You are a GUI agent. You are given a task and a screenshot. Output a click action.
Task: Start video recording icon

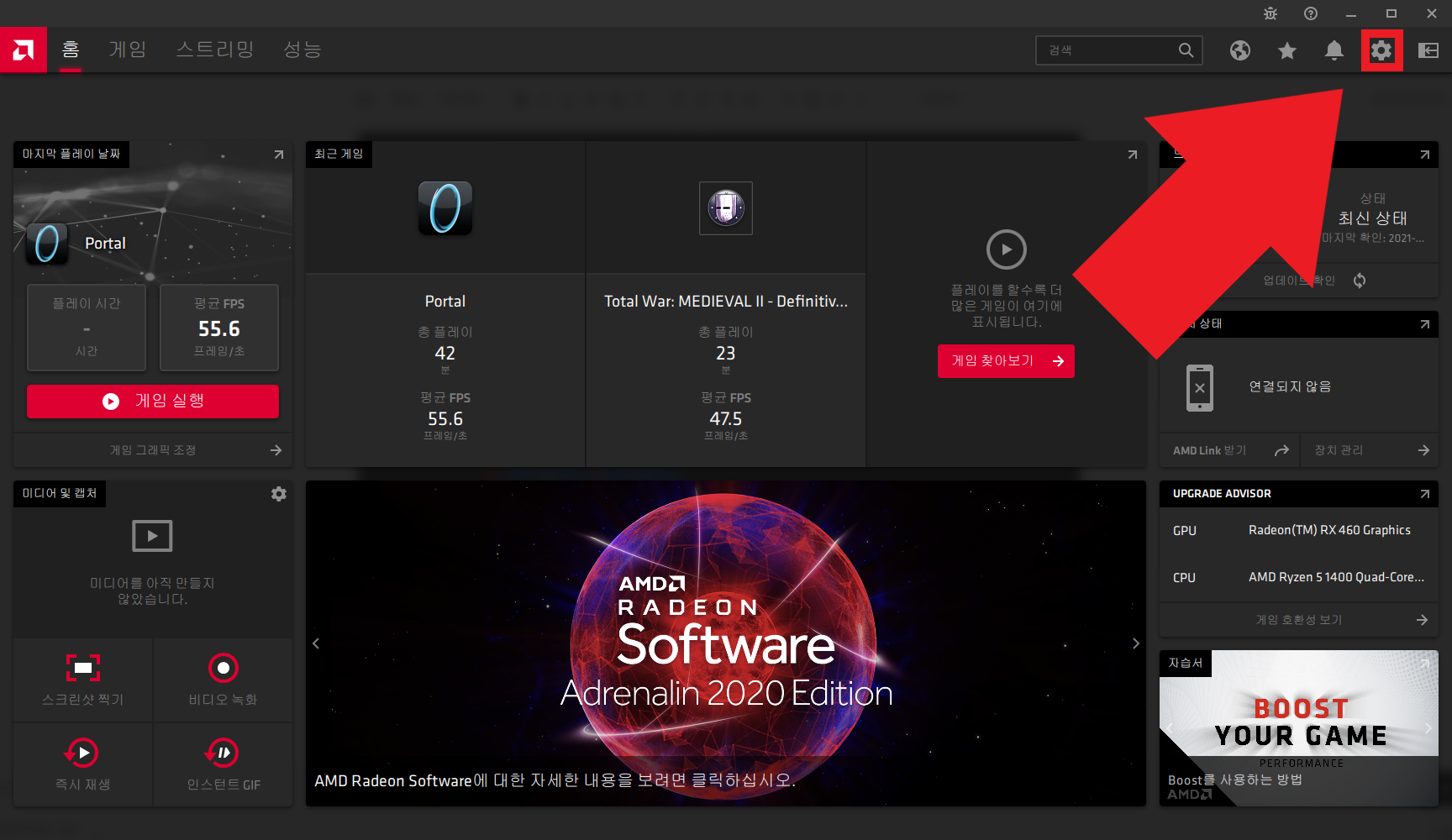(x=223, y=668)
